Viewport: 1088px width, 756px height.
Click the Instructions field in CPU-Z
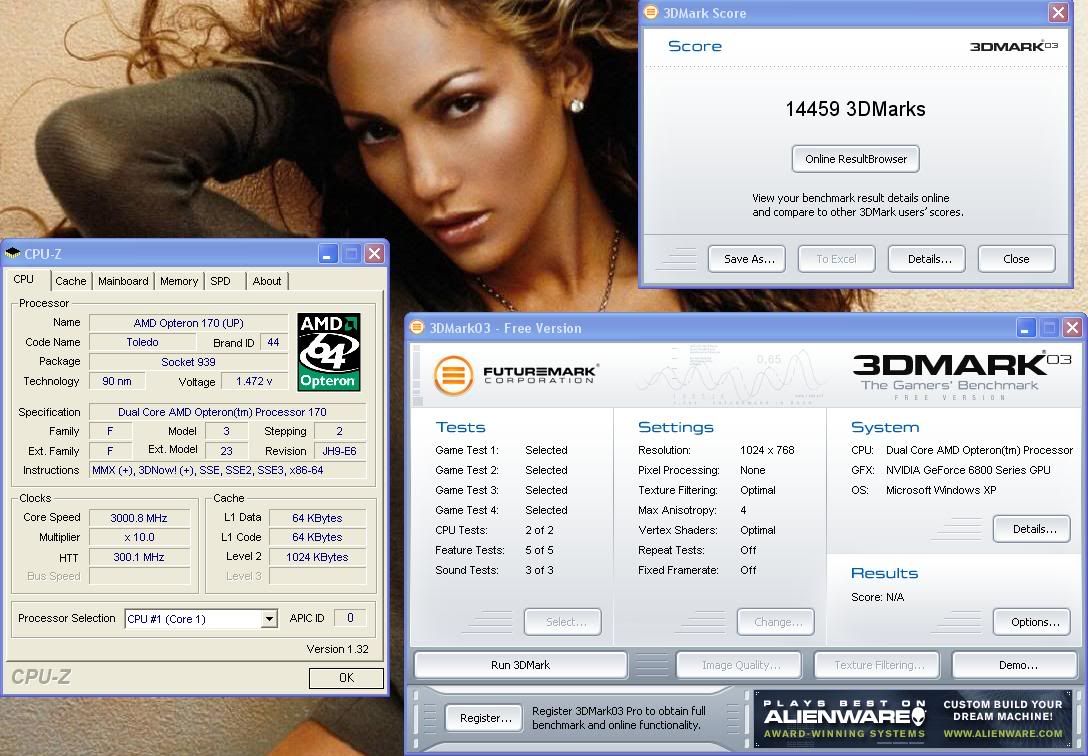228,470
